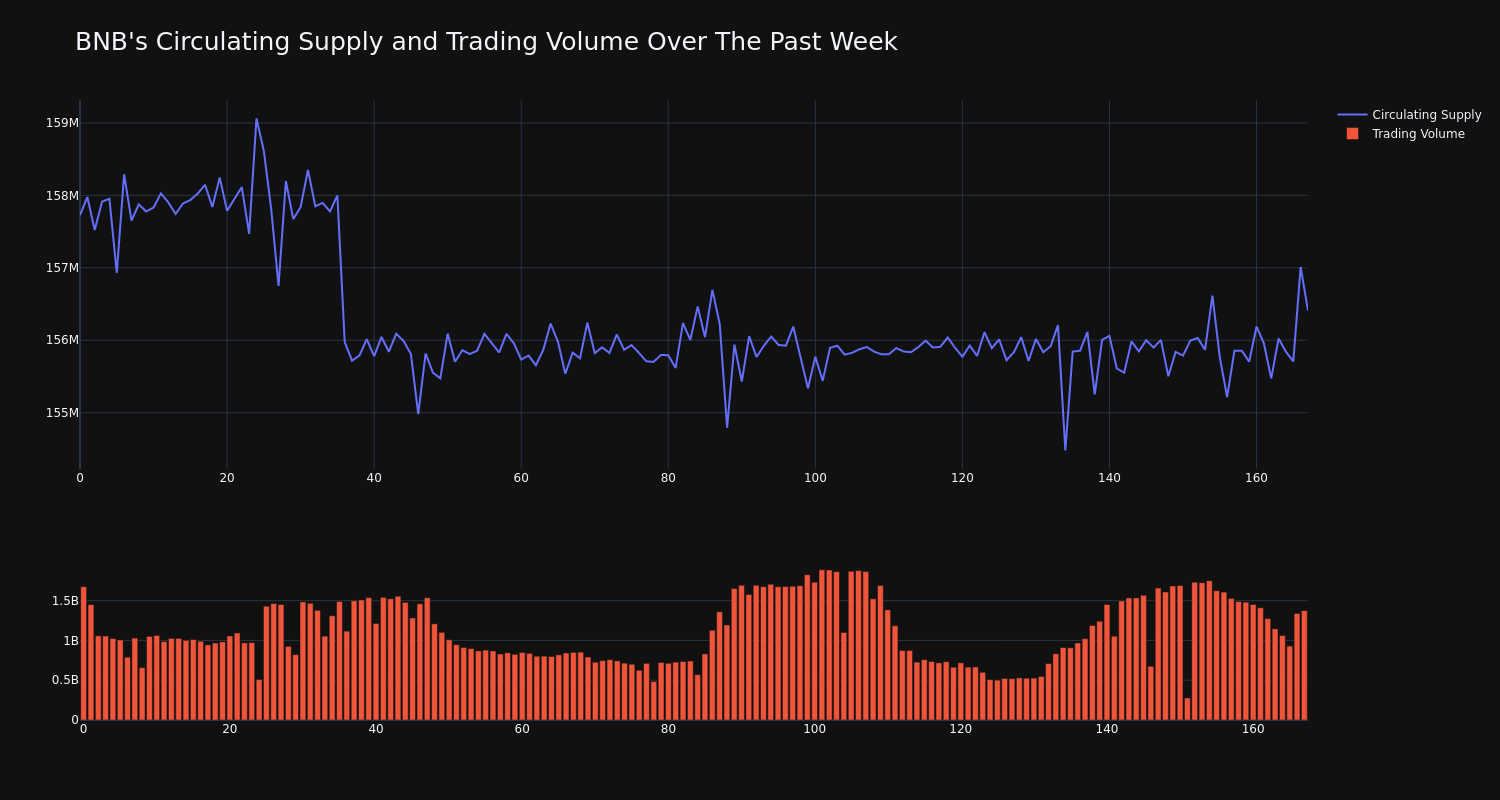This screenshot has height=800, width=1500.
Task: Click the 155M y-axis label
Action: pos(62,412)
